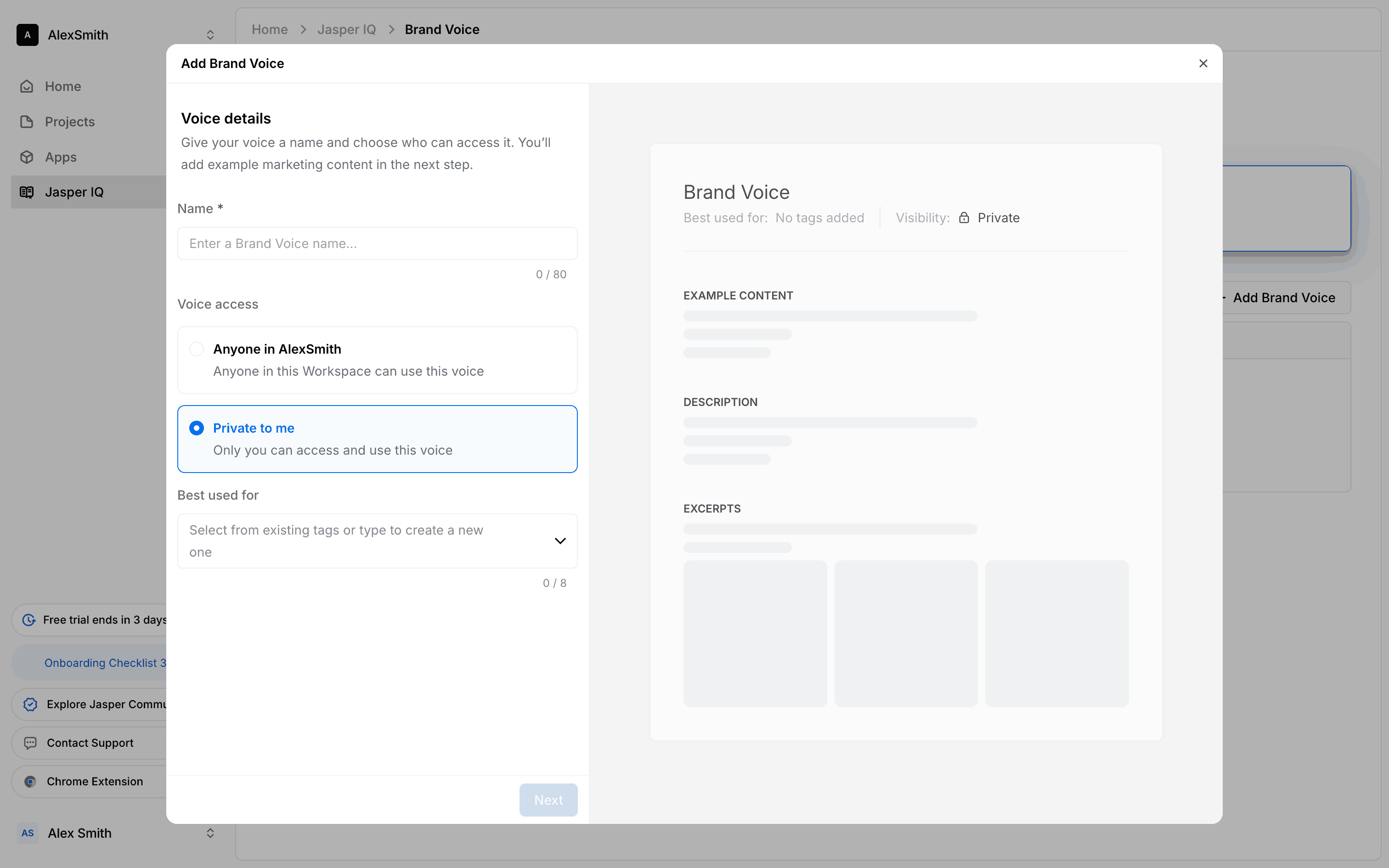Screen dimensions: 1389x868
Task: Click the free trial clock icon
Action: (28, 620)
